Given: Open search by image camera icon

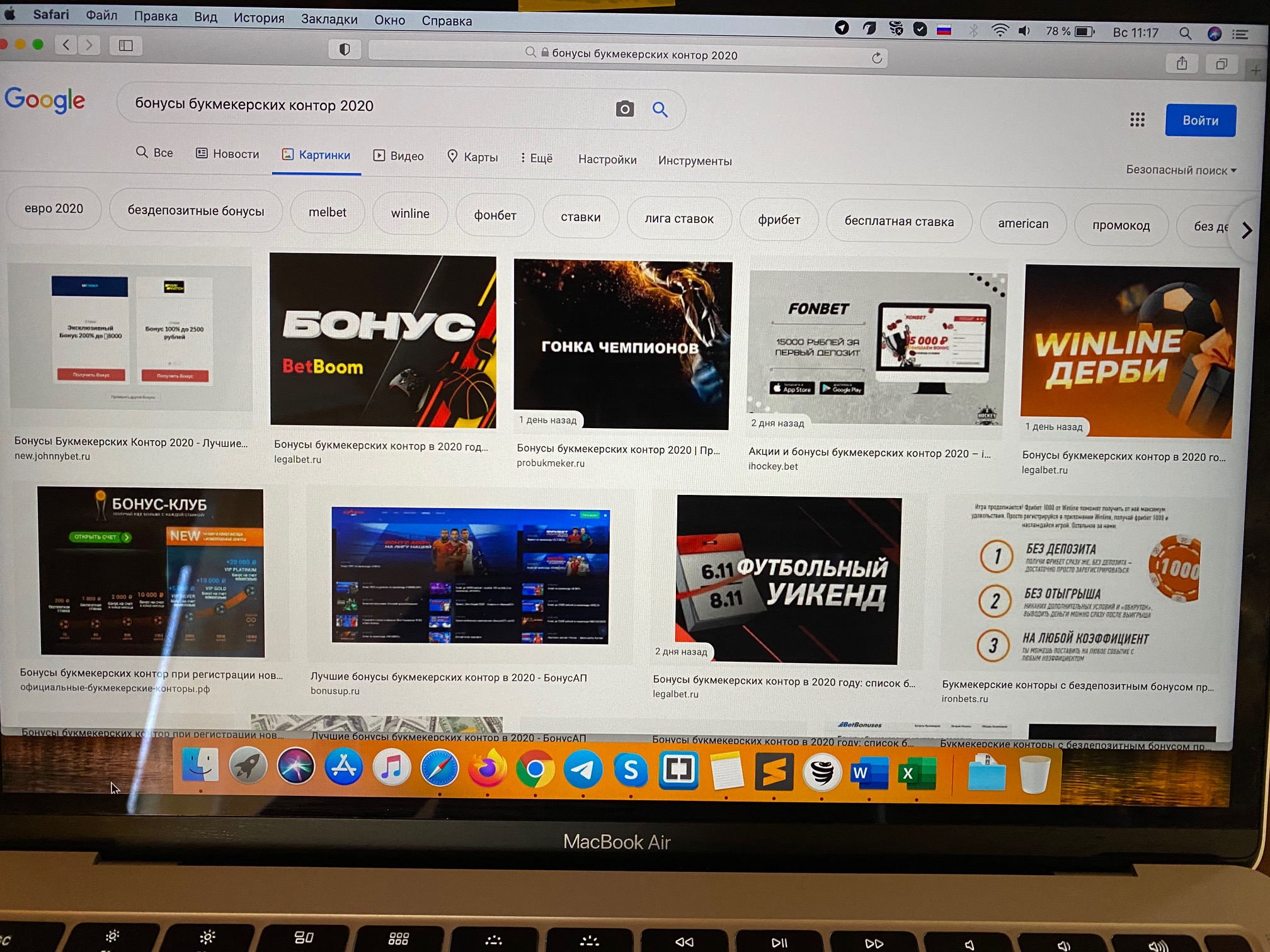Looking at the screenshot, I should pos(624,108).
